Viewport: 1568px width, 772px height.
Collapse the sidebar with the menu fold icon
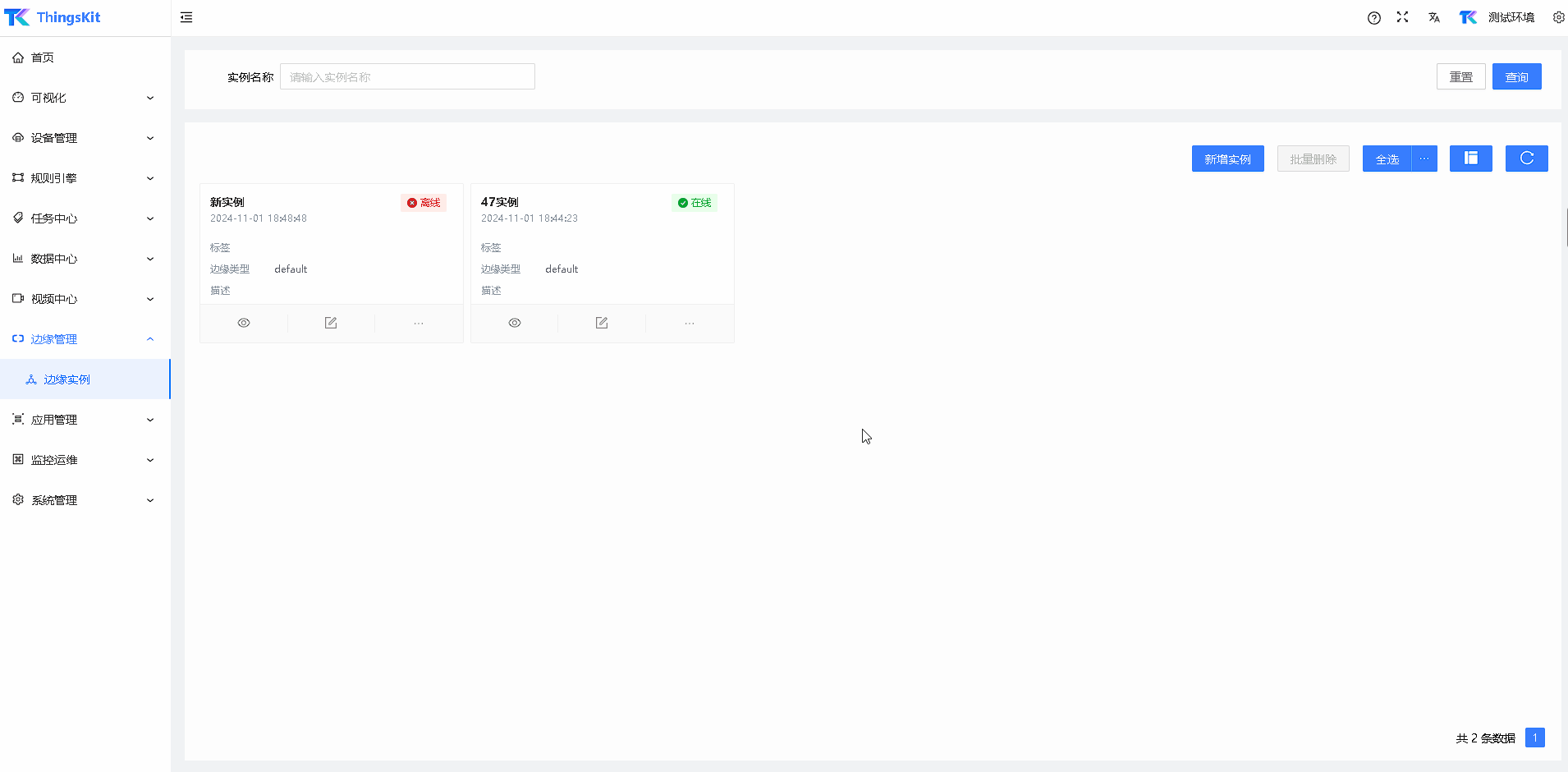[x=186, y=17]
